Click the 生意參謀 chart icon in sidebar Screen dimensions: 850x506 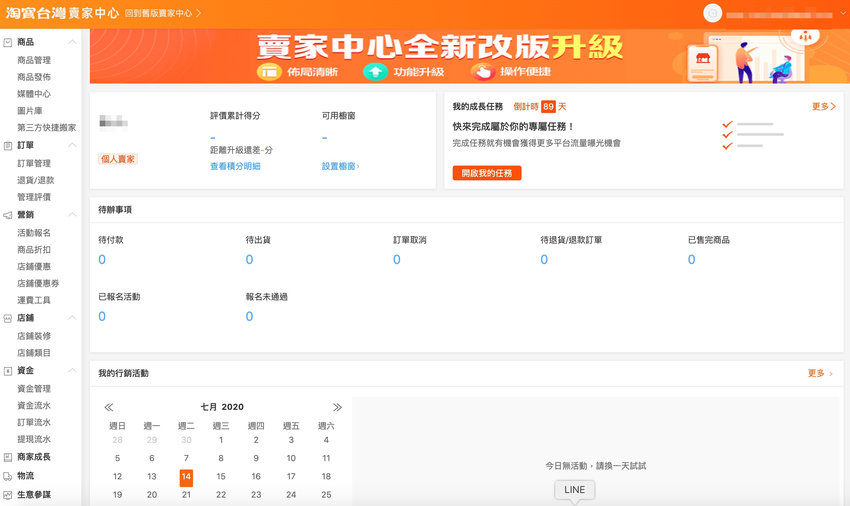[8, 495]
